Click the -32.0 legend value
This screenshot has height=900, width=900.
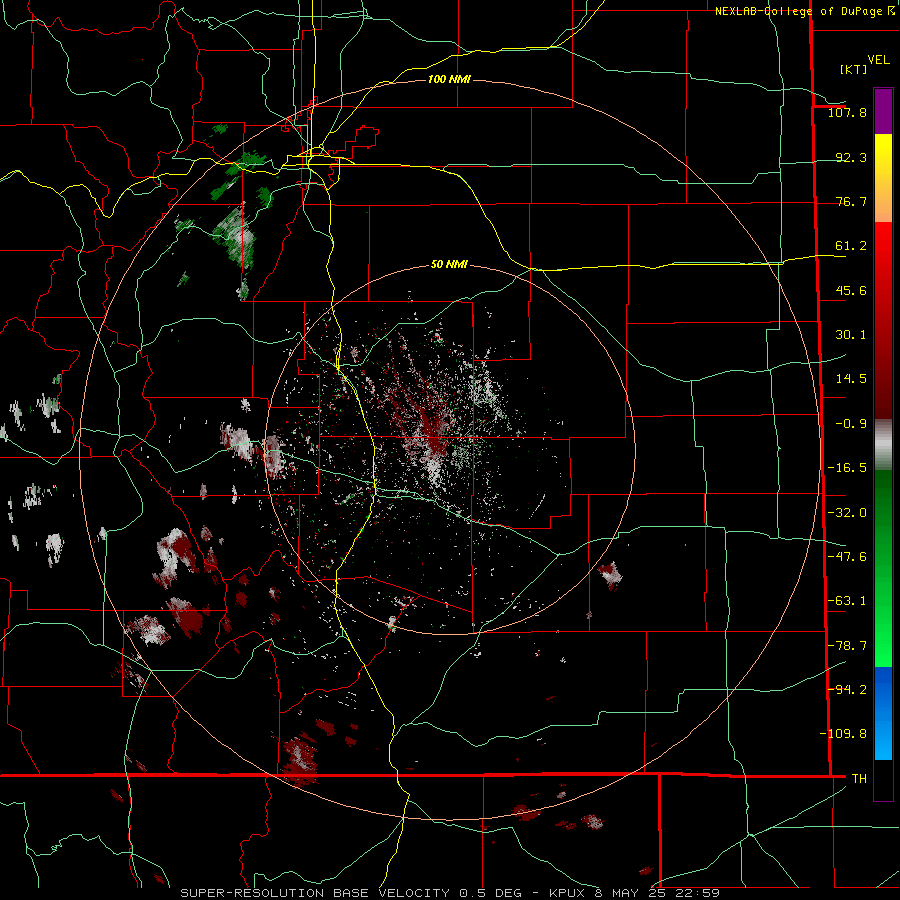coord(847,513)
